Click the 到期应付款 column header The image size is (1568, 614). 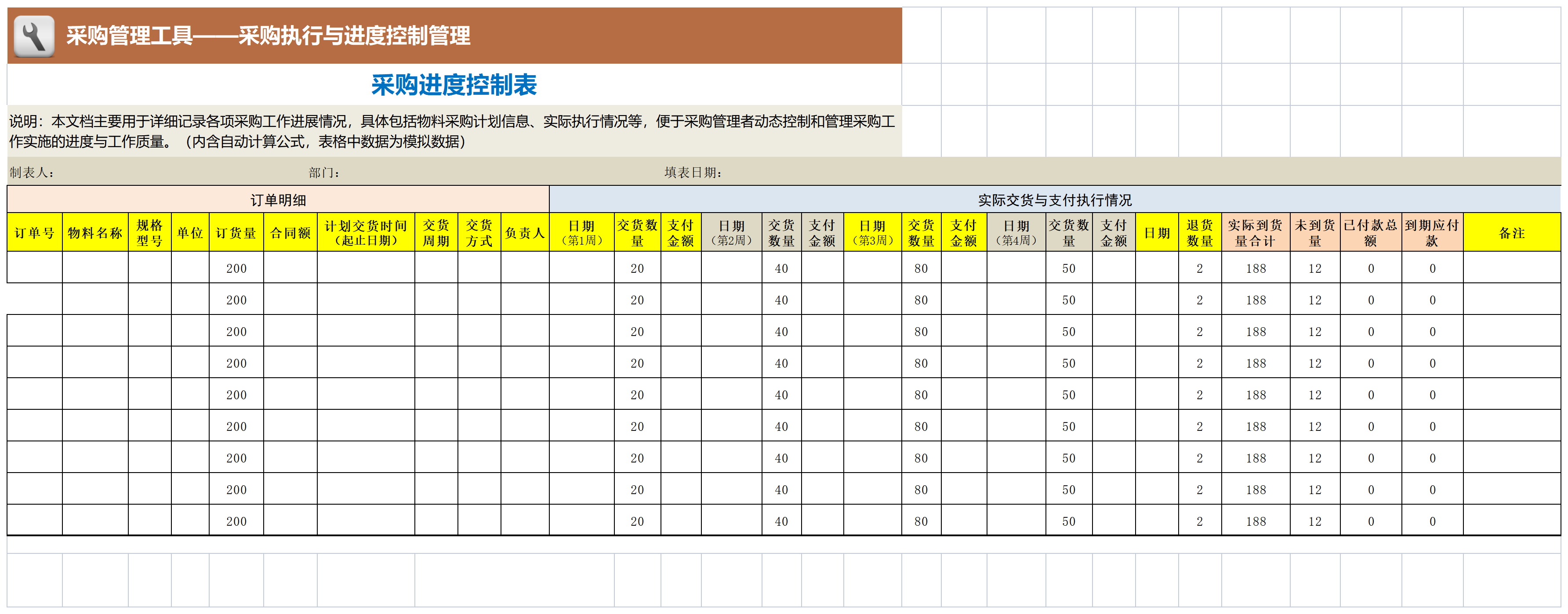pyautogui.click(x=1432, y=232)
